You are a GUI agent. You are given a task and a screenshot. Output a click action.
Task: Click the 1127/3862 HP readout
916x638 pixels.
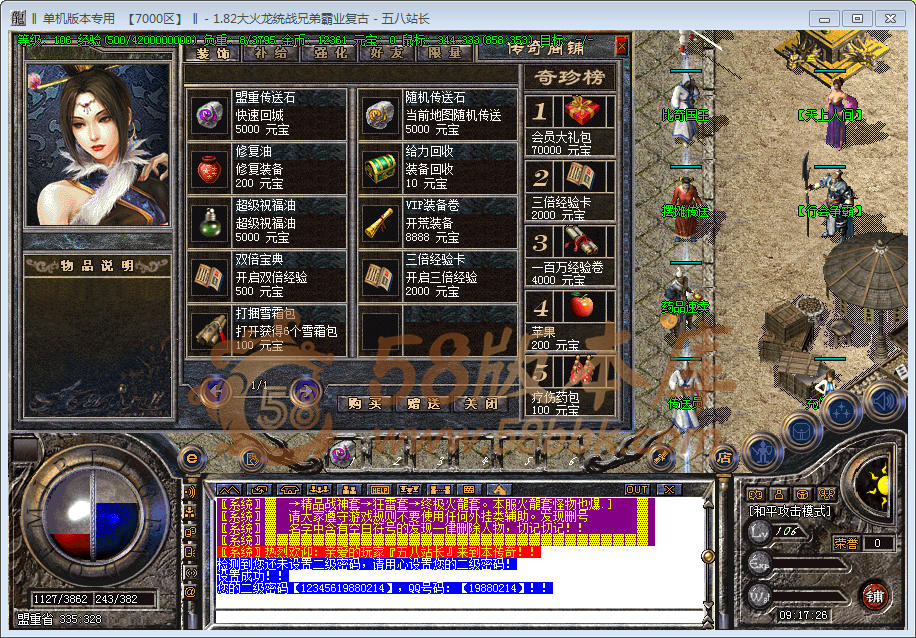(x=60, y=599)
